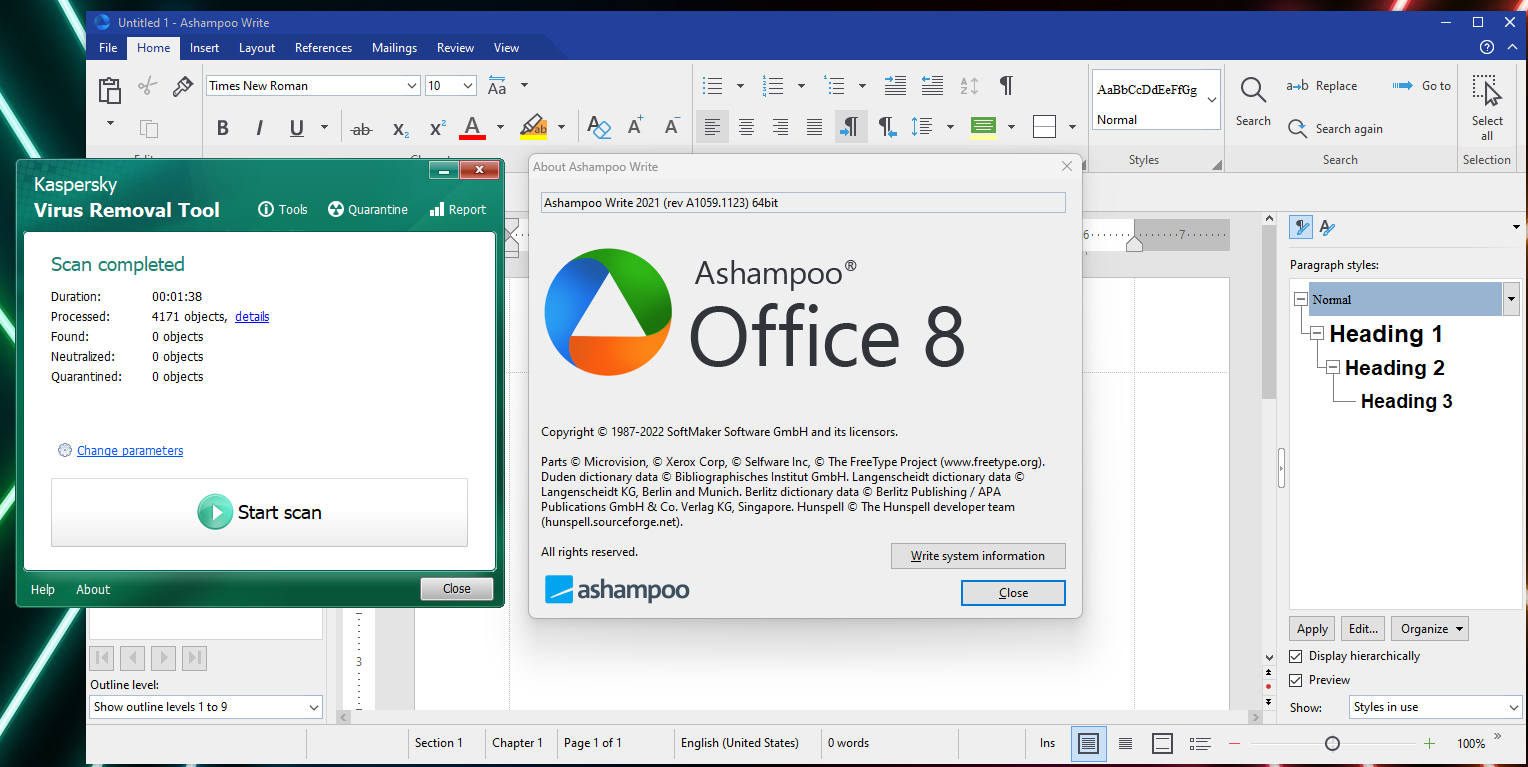Center-align the paragraph text
Viewport: 1528px width, 767px height.
[746, 127]
